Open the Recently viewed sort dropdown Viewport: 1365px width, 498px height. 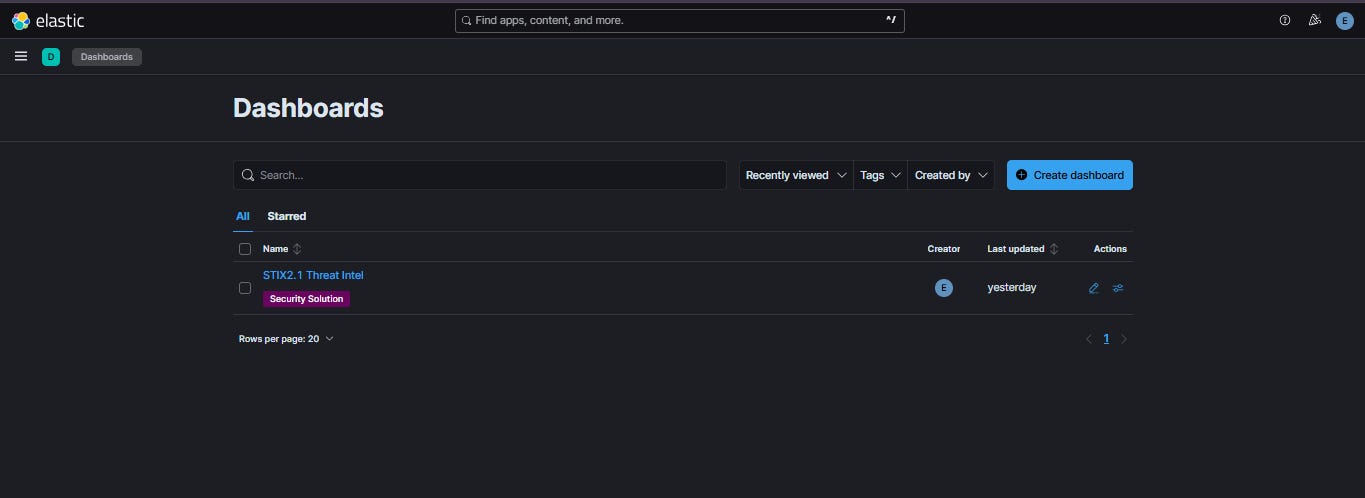click(x=796, y=175)
